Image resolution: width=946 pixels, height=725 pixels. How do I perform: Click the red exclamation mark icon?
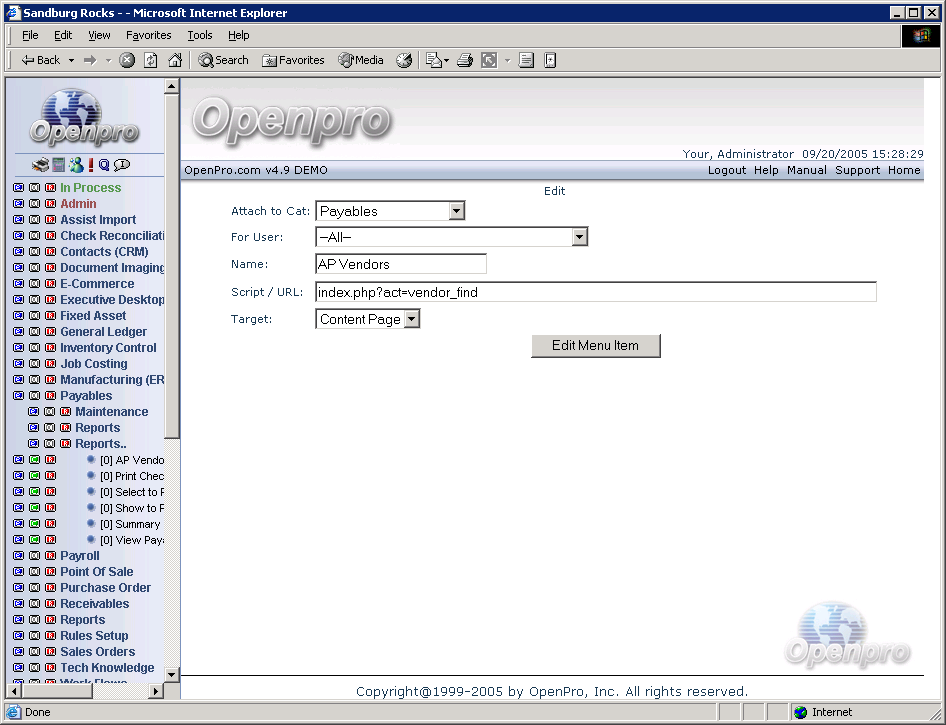90,165
